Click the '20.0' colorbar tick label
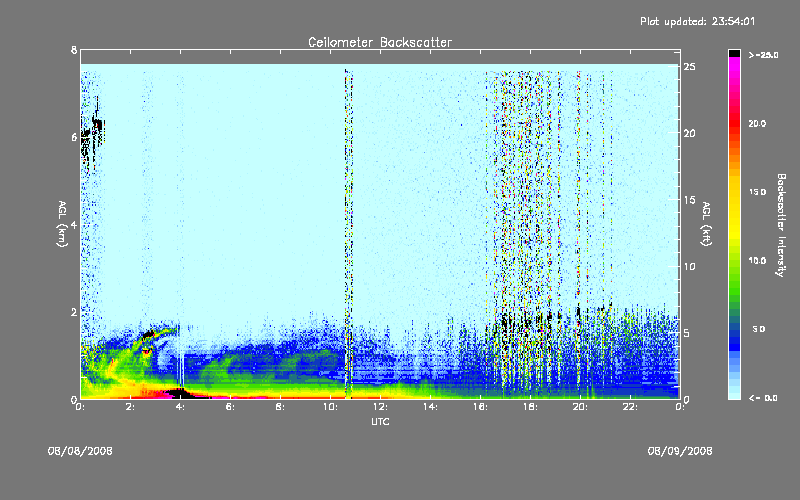Viewport: 800px width, 500px height. (757, 123)
